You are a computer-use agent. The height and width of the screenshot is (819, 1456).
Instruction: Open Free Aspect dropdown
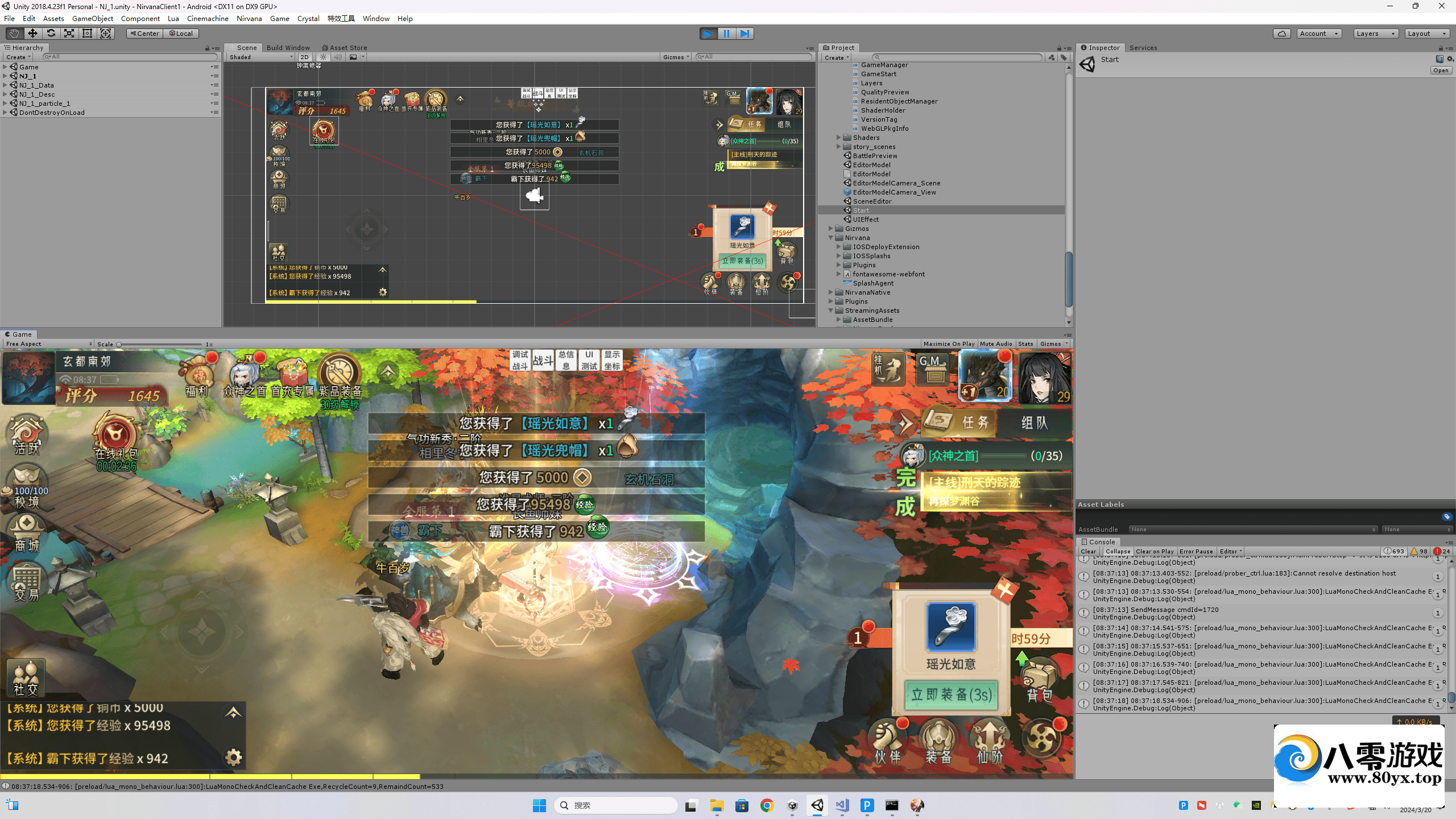coord(48,344)
